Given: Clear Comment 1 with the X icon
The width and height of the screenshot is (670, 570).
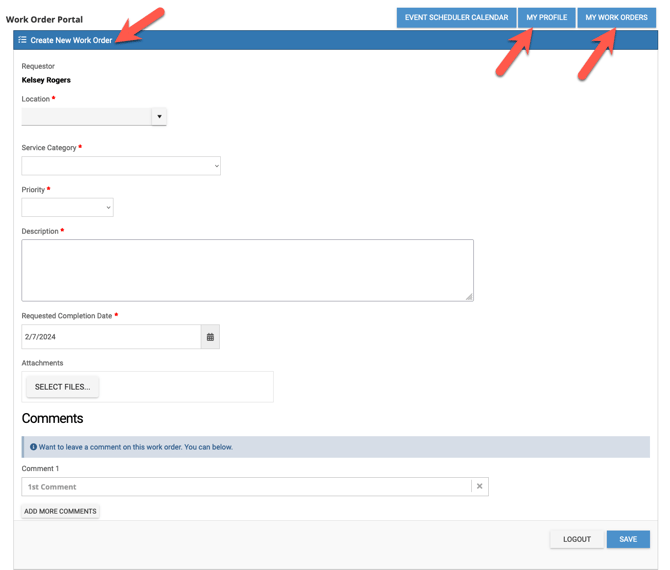Looking at the screenshot, I should (x=480, y=487).
